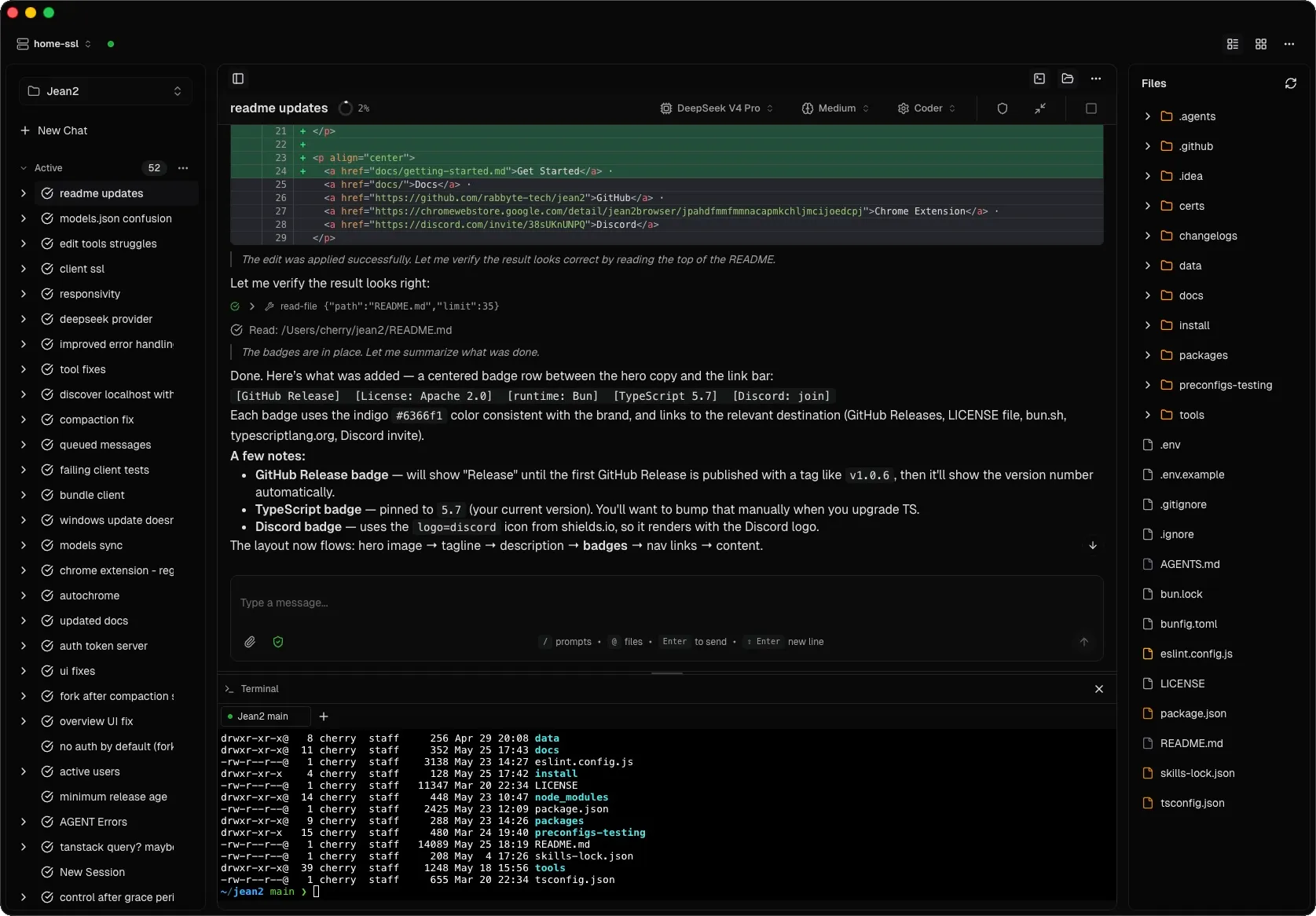Open tsconfig.json in Files panel
The height and width of the screenshot is (916, 1316).
tap(1192, 803)
